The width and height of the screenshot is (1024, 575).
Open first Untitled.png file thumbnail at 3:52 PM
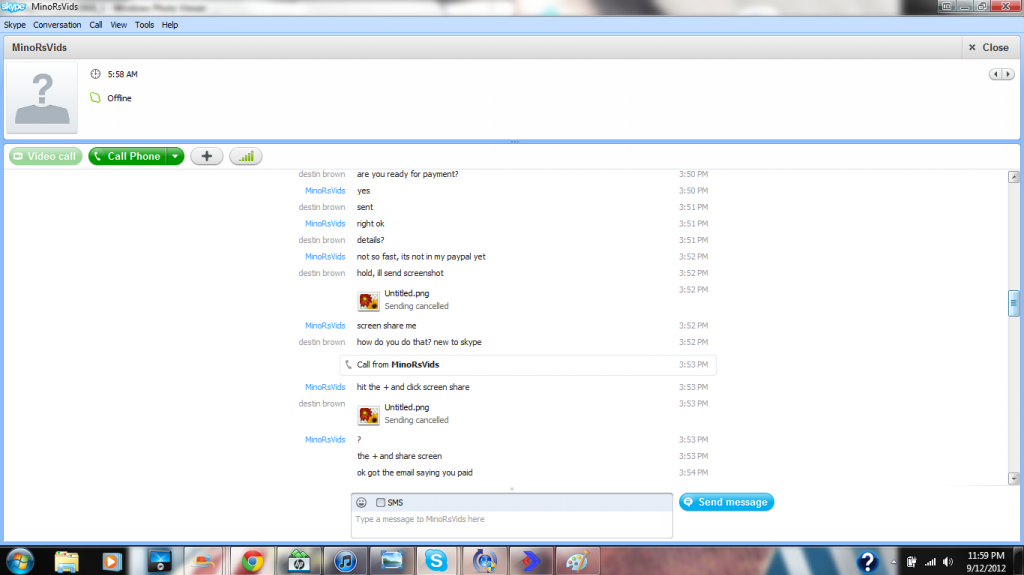(368, 301)
